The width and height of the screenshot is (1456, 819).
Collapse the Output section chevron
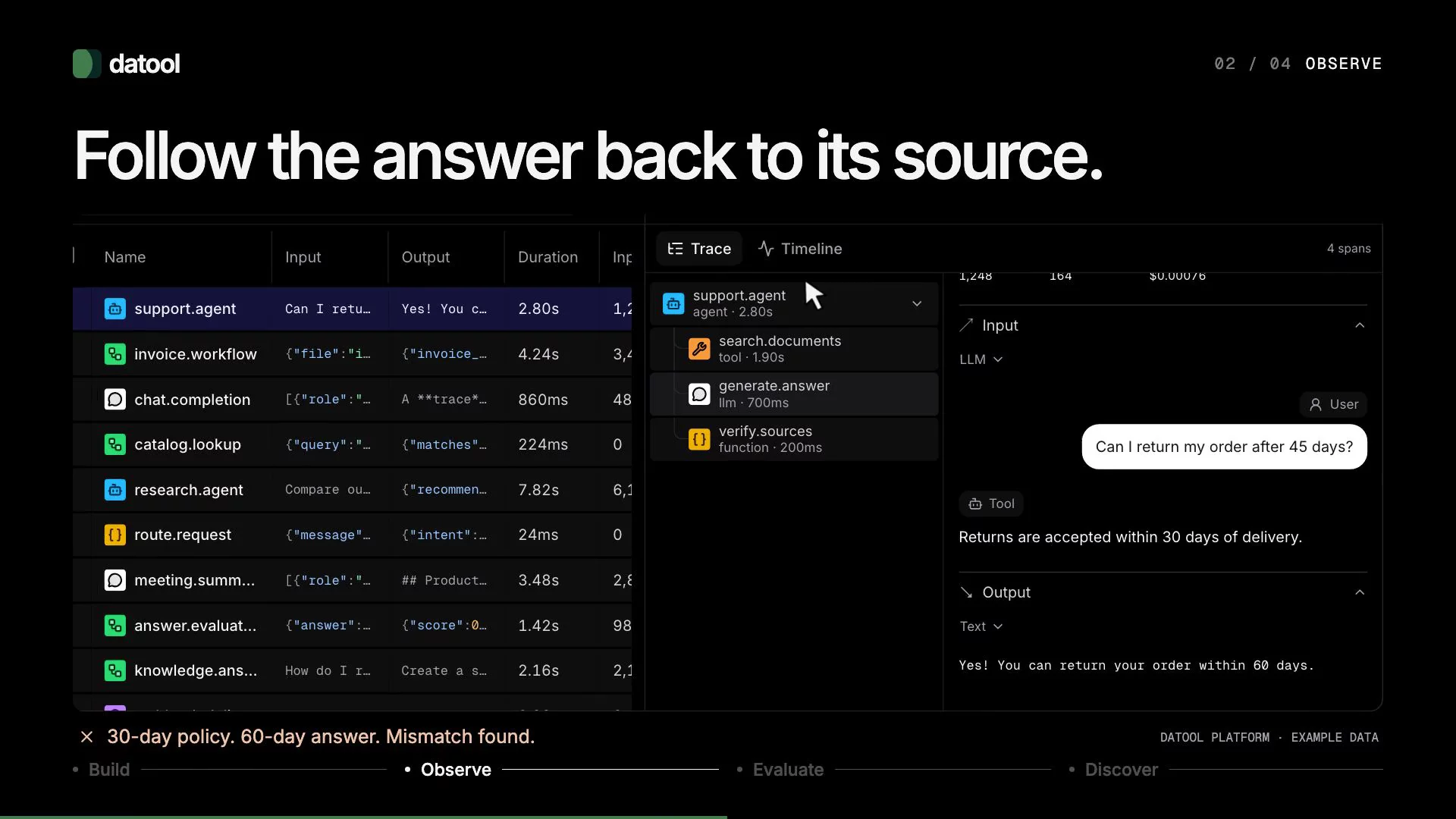coord(1360,592)
